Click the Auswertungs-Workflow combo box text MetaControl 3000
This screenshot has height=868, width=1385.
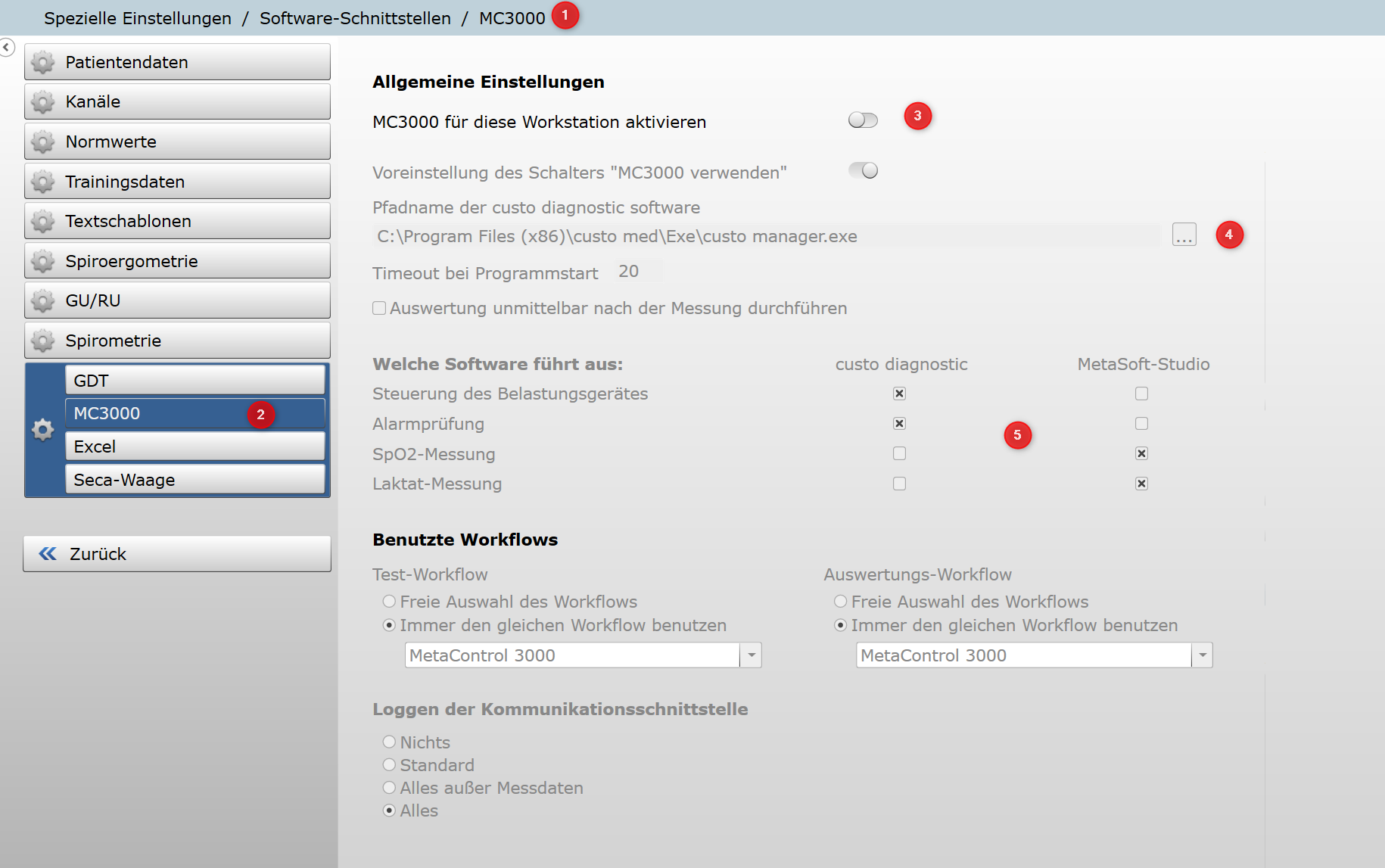click(933, 655)
